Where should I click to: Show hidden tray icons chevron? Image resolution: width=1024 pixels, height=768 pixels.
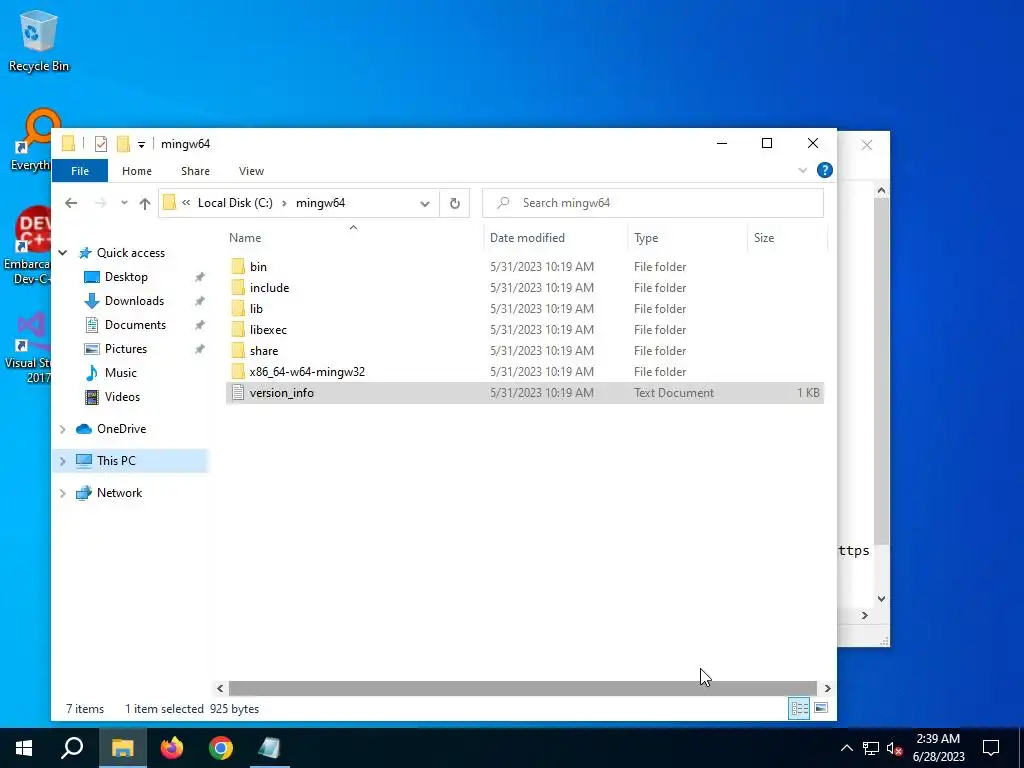(846, 748)
